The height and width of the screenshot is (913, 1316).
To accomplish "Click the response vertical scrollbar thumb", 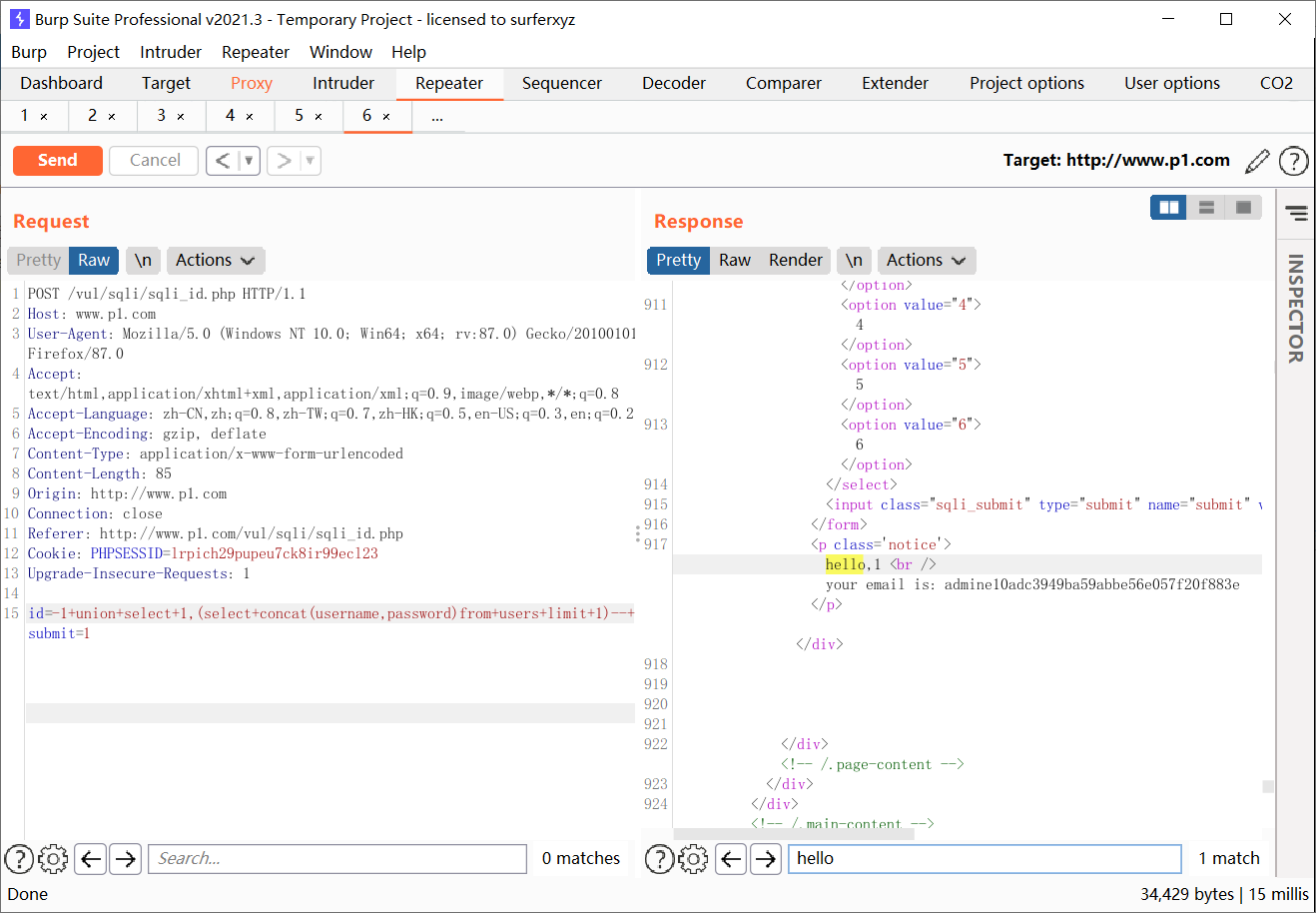I will (1268, 786).
